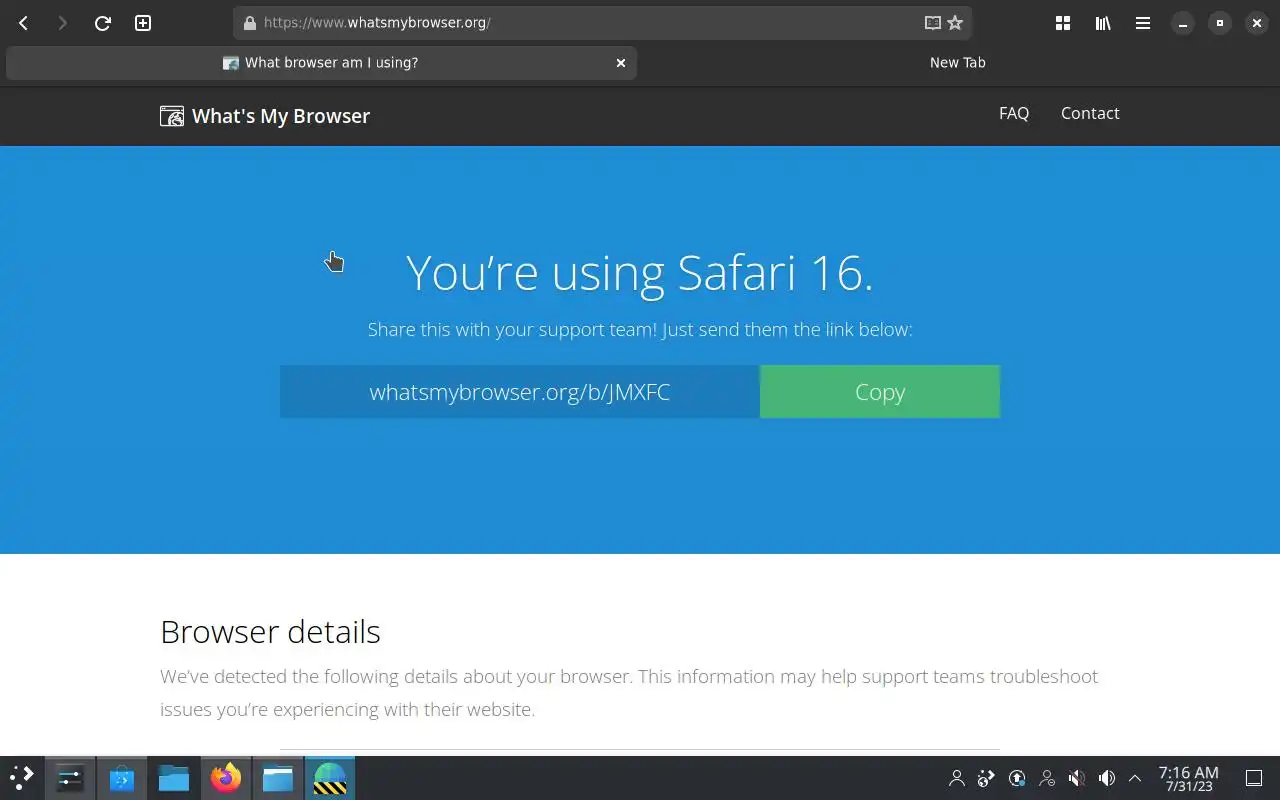This screenshot has width=1280, height=800.
Task: Click the muted speaker tray icon
Action: 1077,778
